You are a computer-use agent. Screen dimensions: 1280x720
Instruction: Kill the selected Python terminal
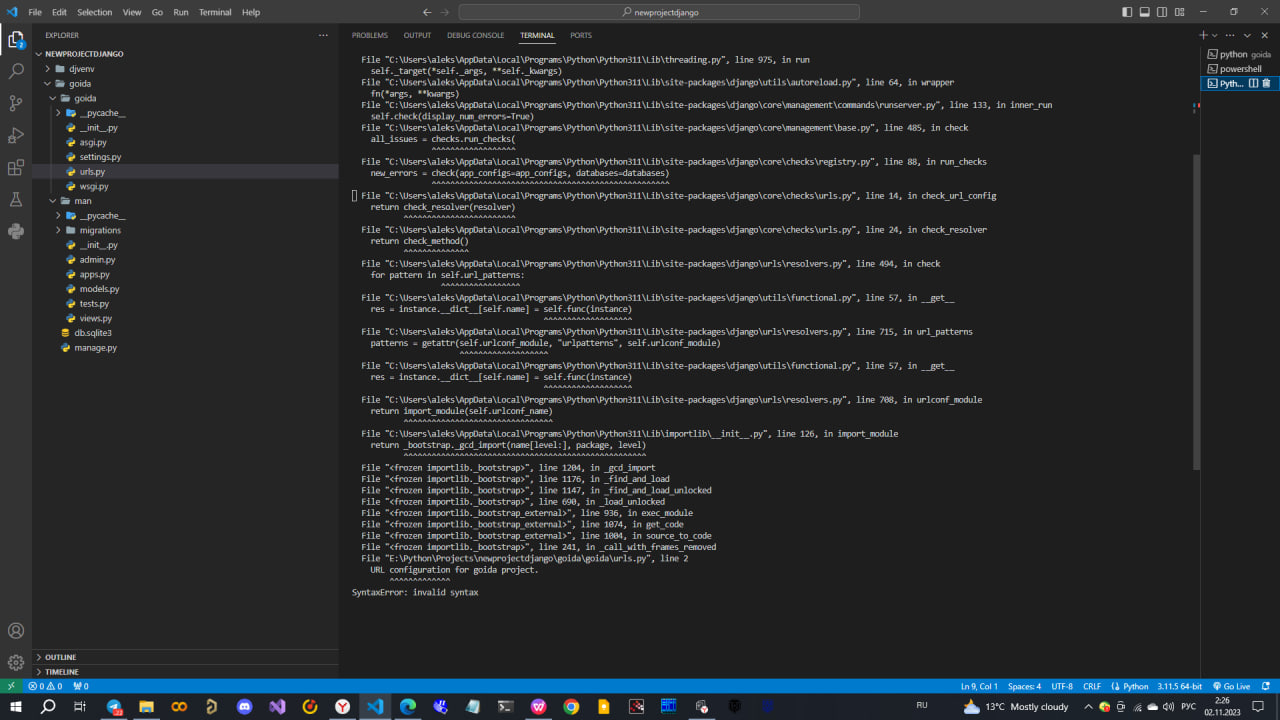pyautogui.click(x=1266, y=84)
